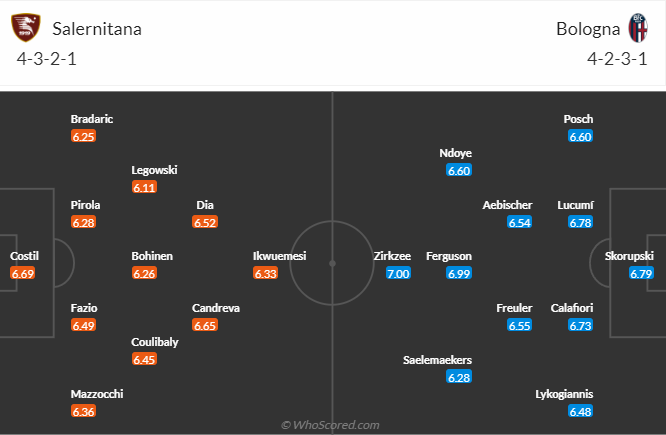Click the Salernitana club crest icon

point(34,27)
